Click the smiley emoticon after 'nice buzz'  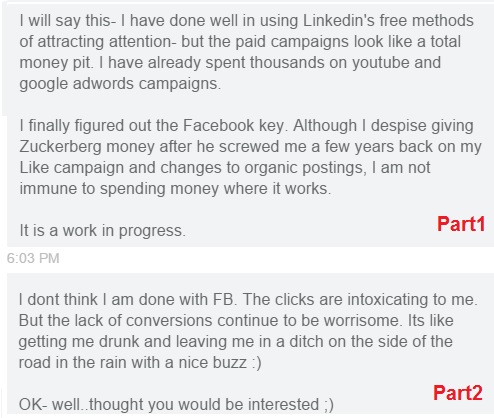[x=257, y=363]
